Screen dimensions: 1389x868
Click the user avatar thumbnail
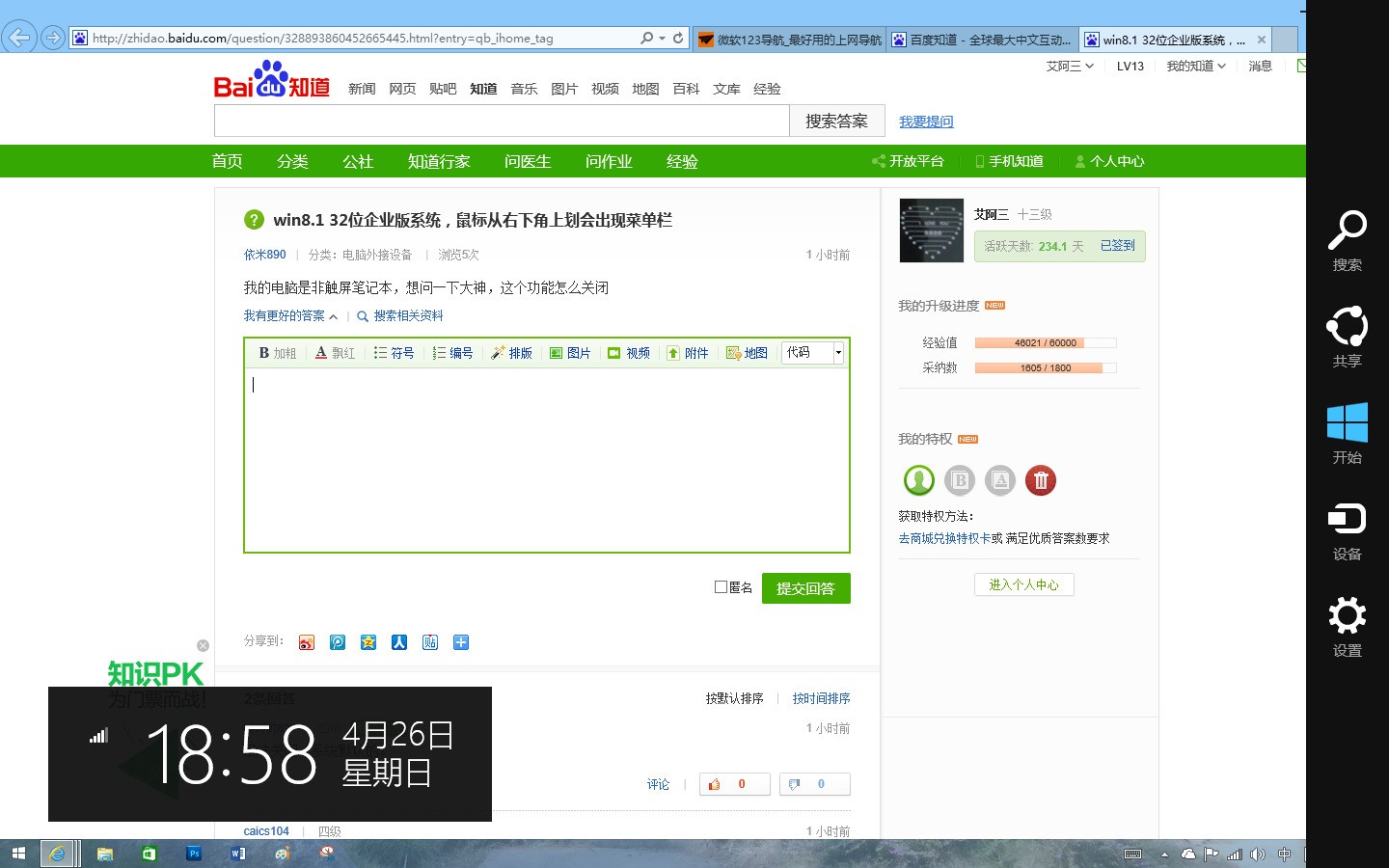coord(932,231)
